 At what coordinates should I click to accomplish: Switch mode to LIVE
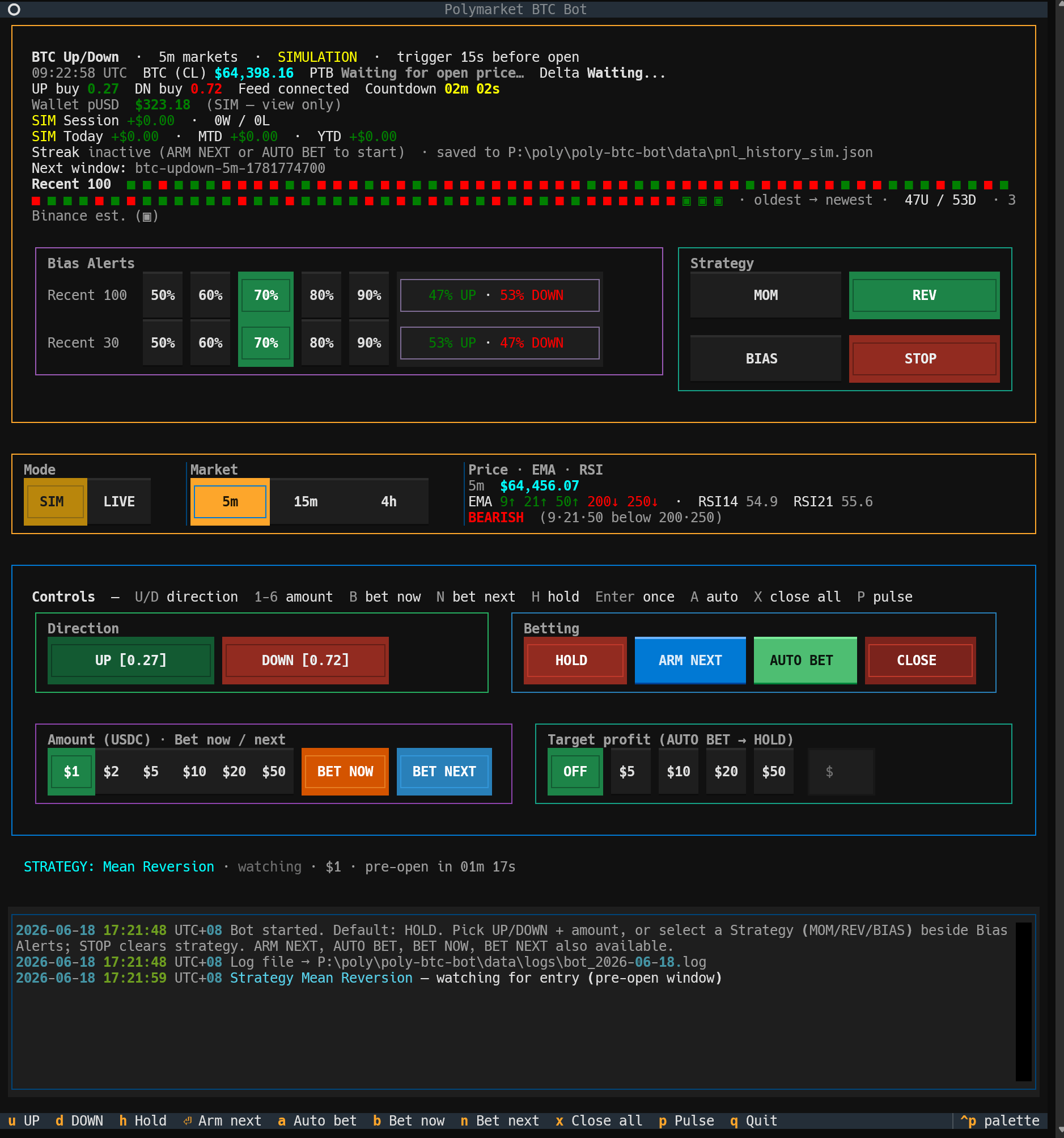point(119,501)
